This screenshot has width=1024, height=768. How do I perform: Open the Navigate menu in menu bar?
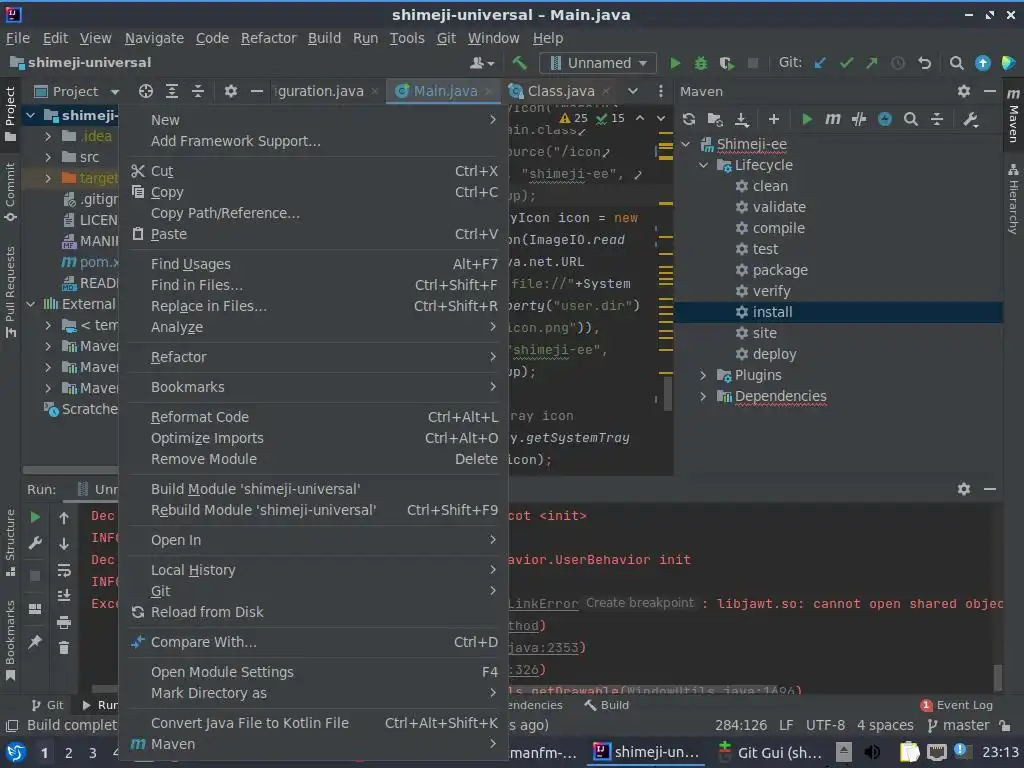(154, 39)
